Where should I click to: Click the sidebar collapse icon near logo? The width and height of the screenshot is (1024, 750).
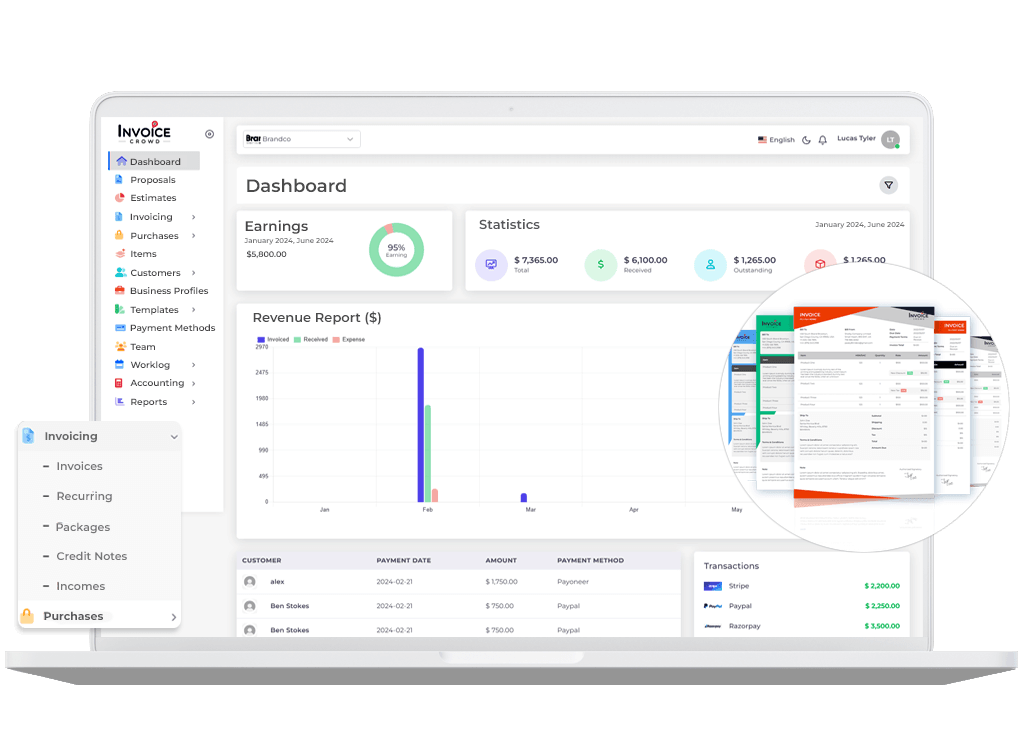[x=209, y=134]
